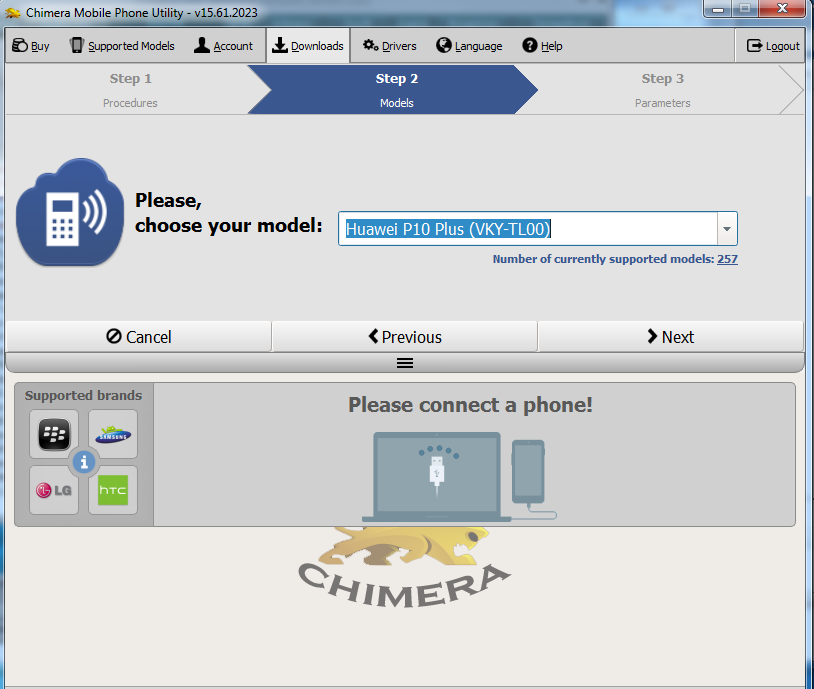The height and width of the screenshot is (689, 814).
Task: Minimize the Chimera window
Action: (x=718, y=9)
